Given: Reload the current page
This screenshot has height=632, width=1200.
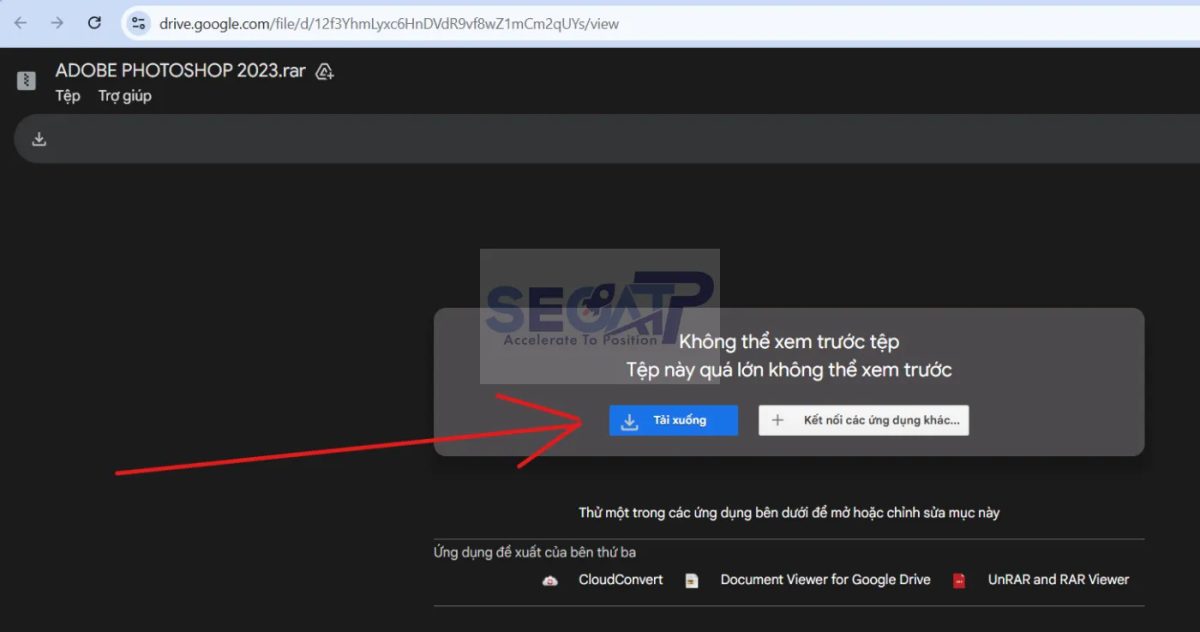Looking at the screenshot, I should [94, 23].
